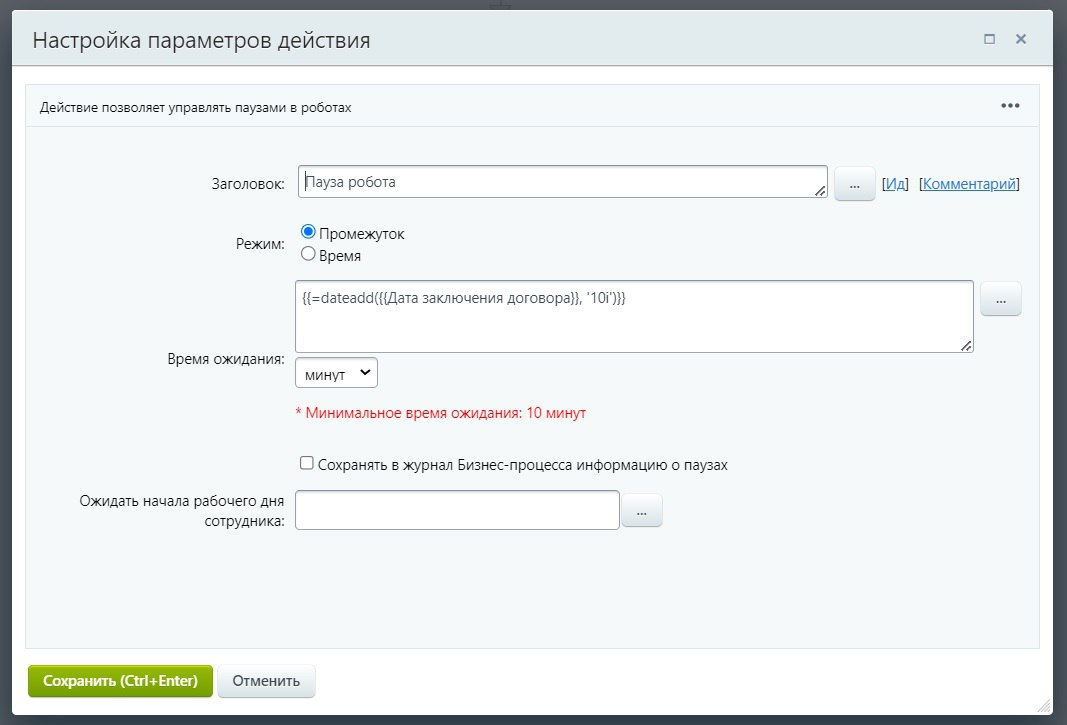Click the Ид link

point(895,184)
